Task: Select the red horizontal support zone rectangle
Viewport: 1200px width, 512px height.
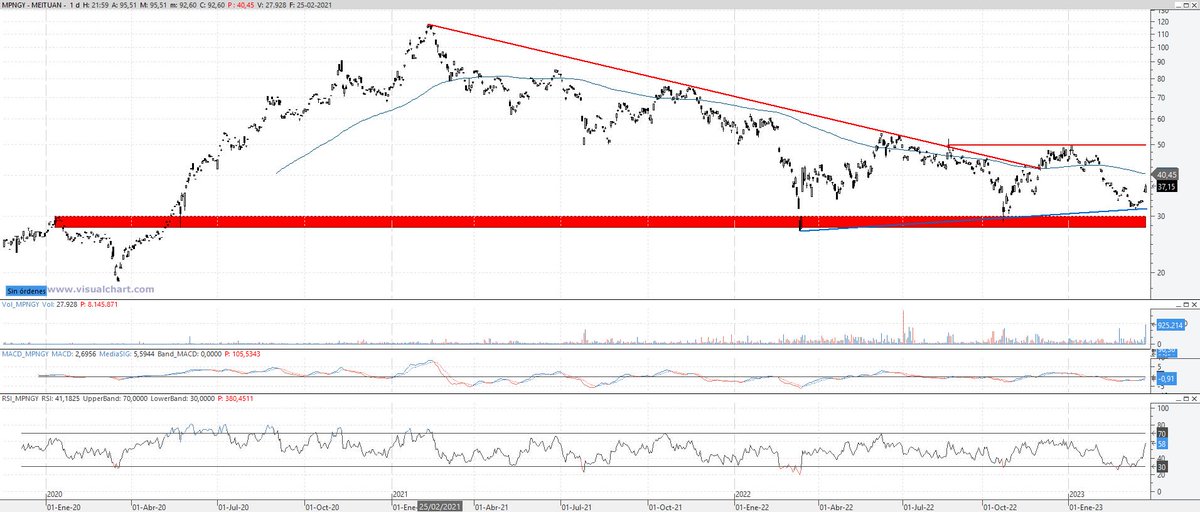Action: click(x=599, y=221)
